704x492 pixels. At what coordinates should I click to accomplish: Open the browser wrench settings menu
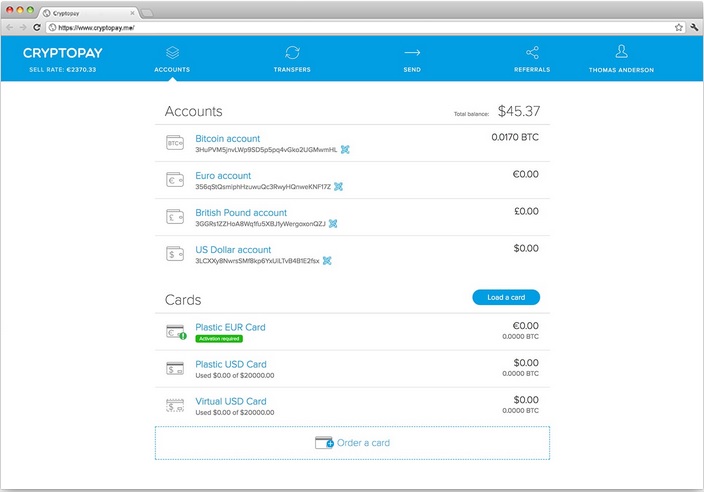click(694, 27)
